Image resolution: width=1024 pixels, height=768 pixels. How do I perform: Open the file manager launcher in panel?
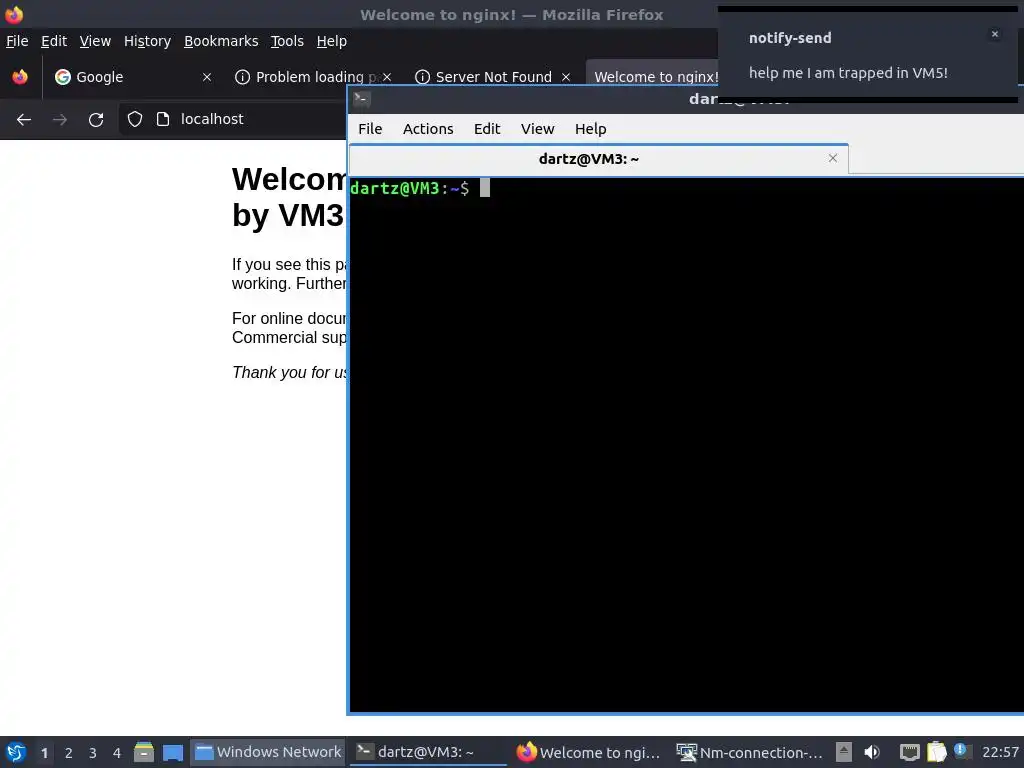144,752
